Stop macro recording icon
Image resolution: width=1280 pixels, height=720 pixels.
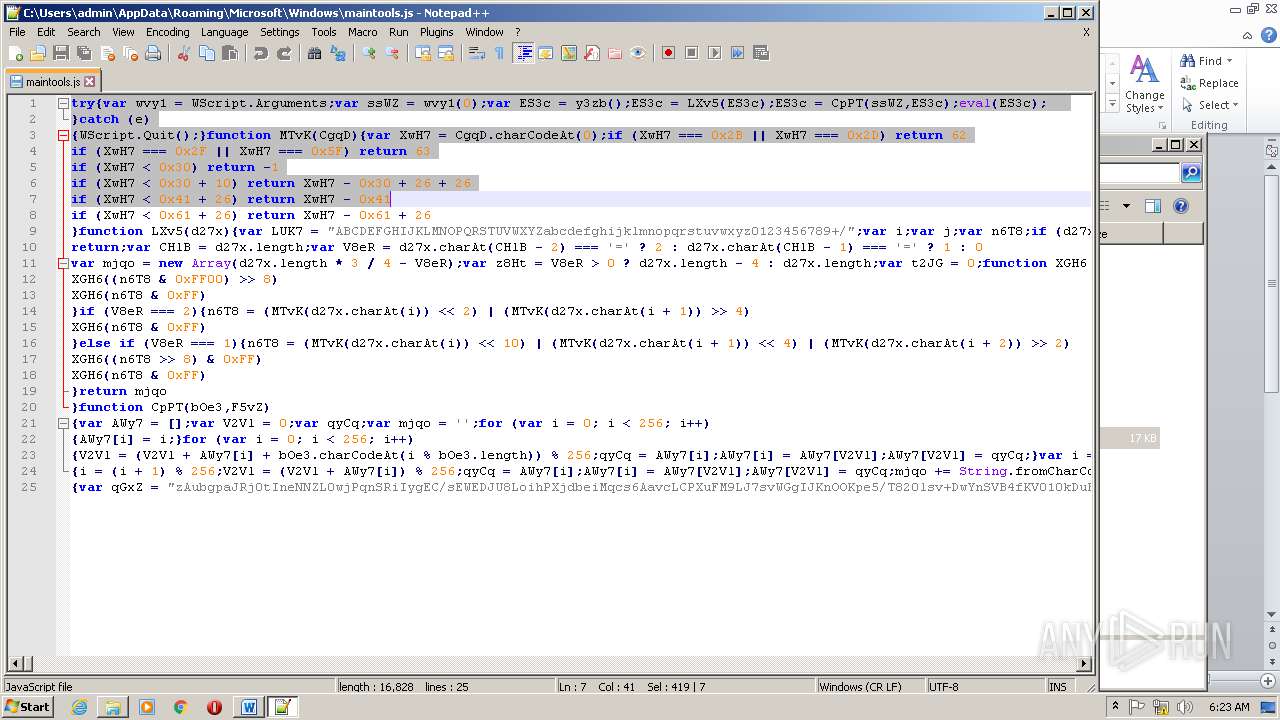[692, 53]
